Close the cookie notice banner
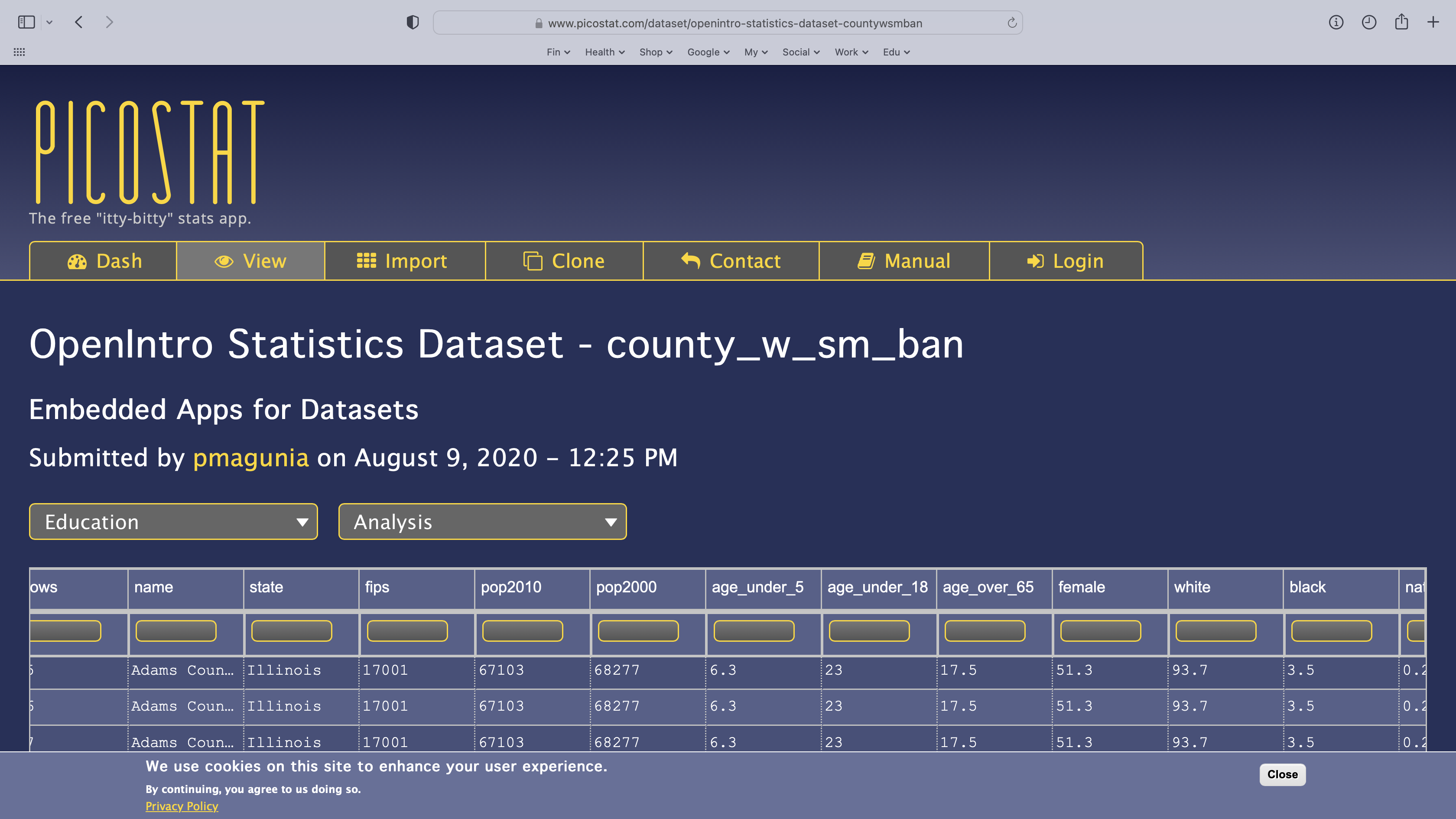 (x=1282, y=774)
